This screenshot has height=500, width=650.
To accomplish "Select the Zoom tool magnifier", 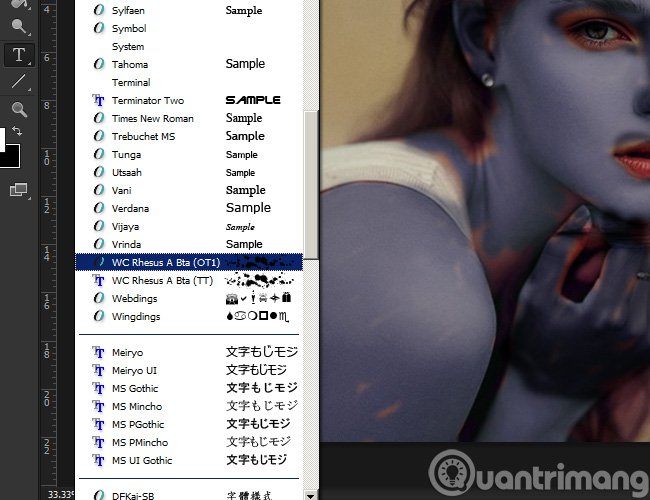I will (19, 109).
